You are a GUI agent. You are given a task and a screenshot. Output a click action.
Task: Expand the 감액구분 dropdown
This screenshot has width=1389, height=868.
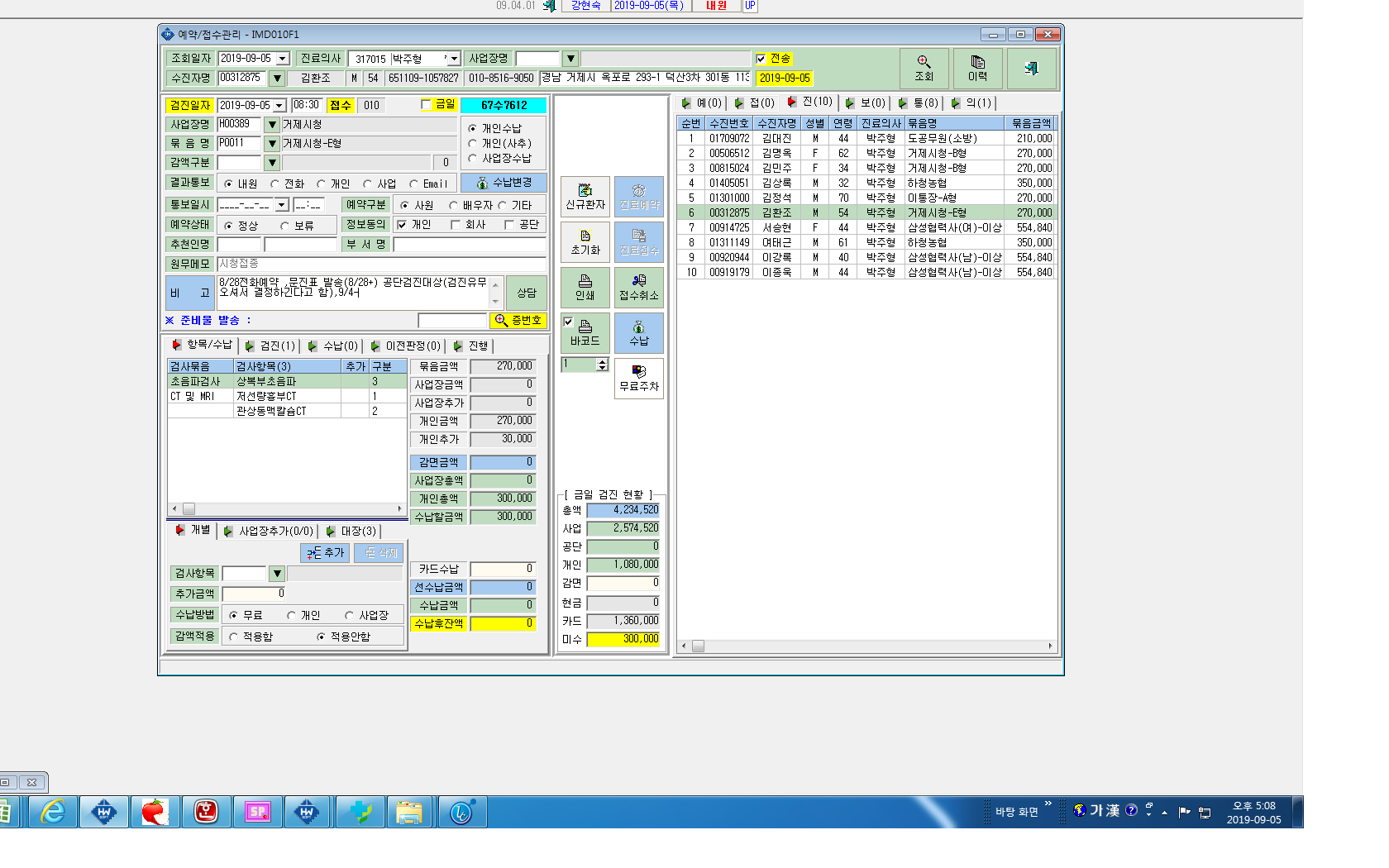tap(271, 163)
